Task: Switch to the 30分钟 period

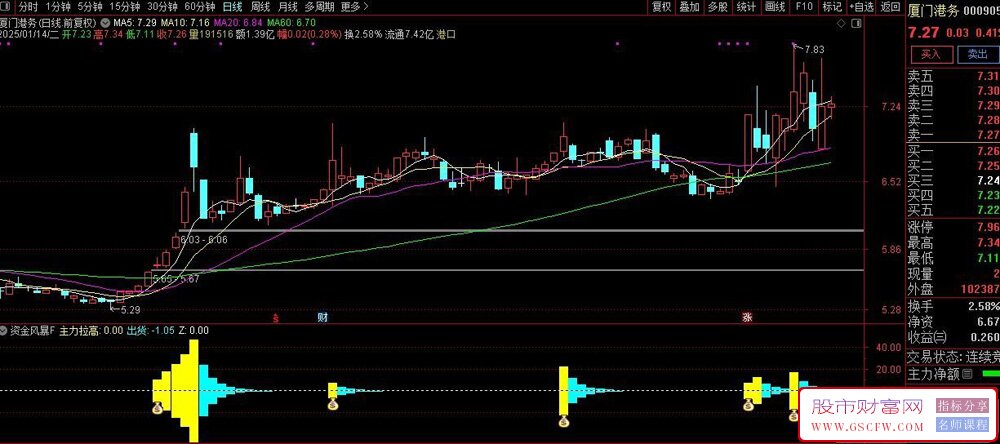Action: coord(162,7)
